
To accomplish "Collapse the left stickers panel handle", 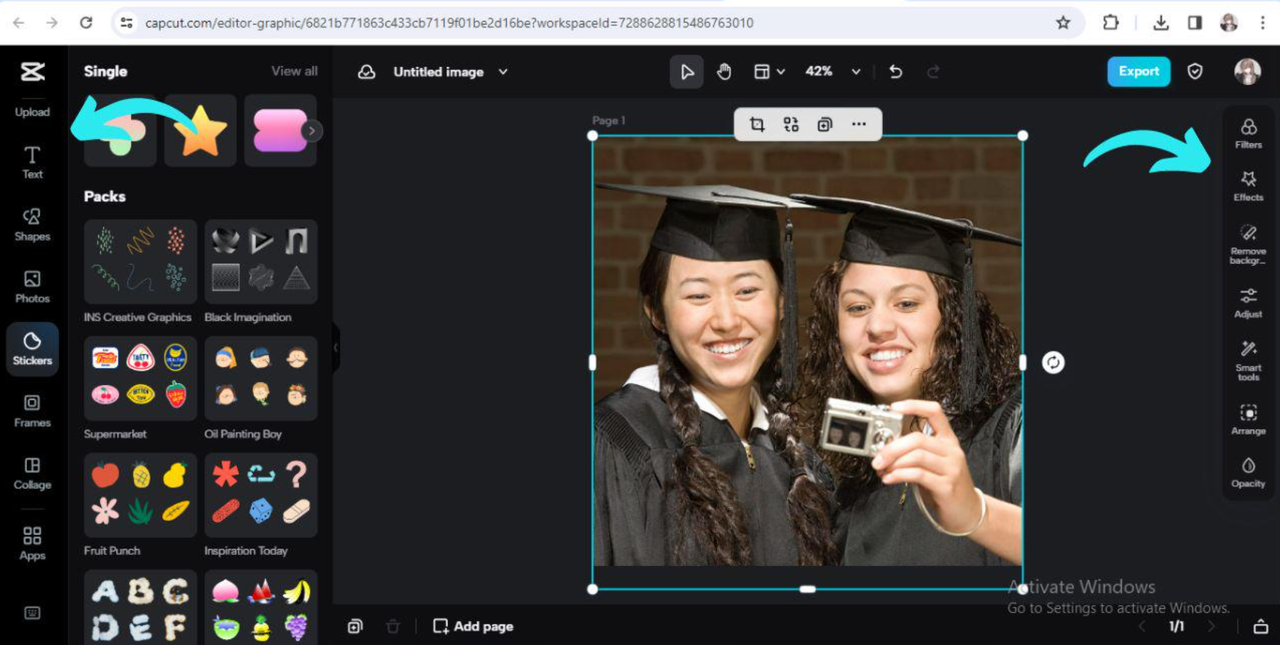I will tap(336, 348).
